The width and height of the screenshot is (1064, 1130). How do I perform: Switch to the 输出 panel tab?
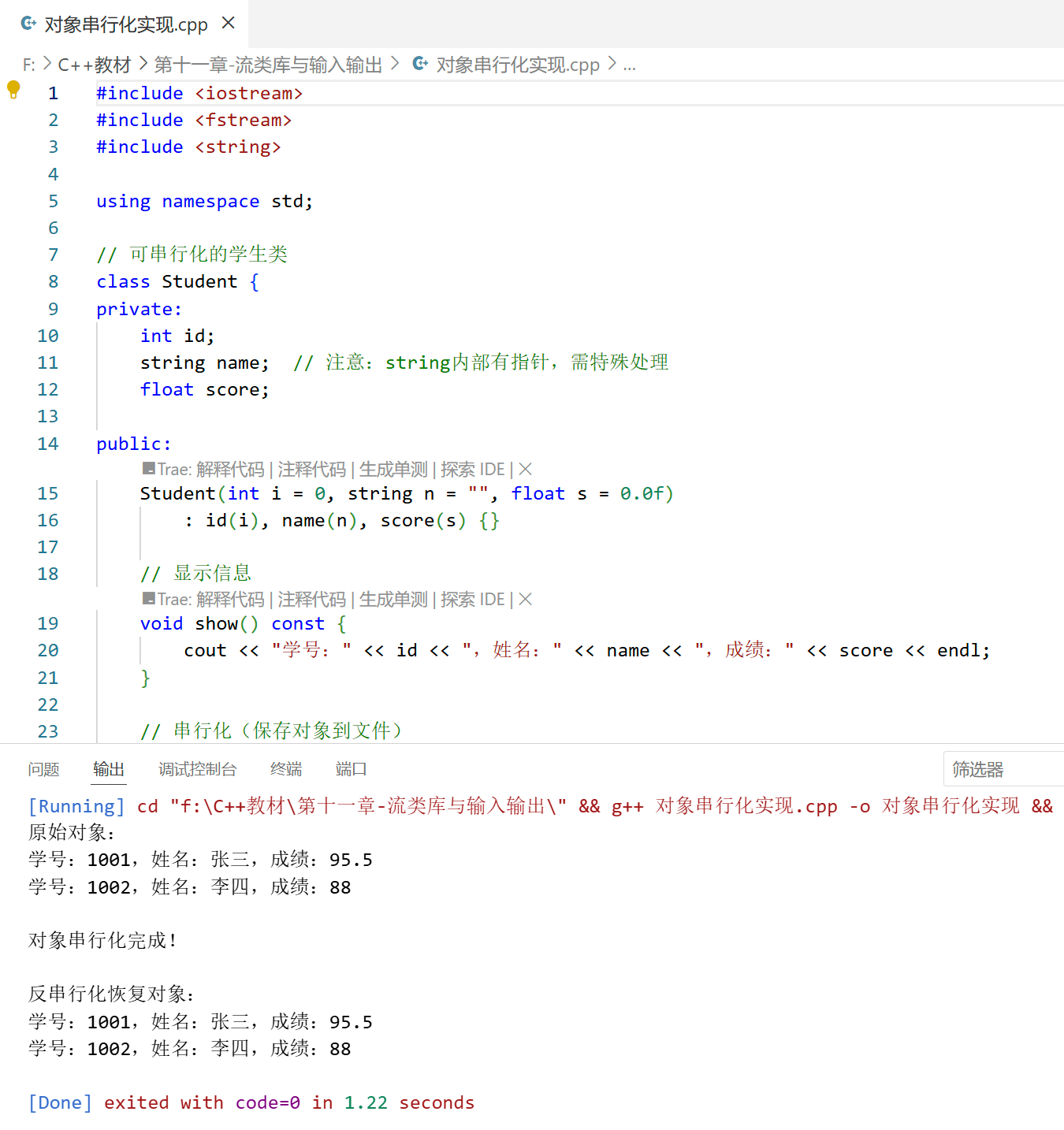[x=109, y=769]
